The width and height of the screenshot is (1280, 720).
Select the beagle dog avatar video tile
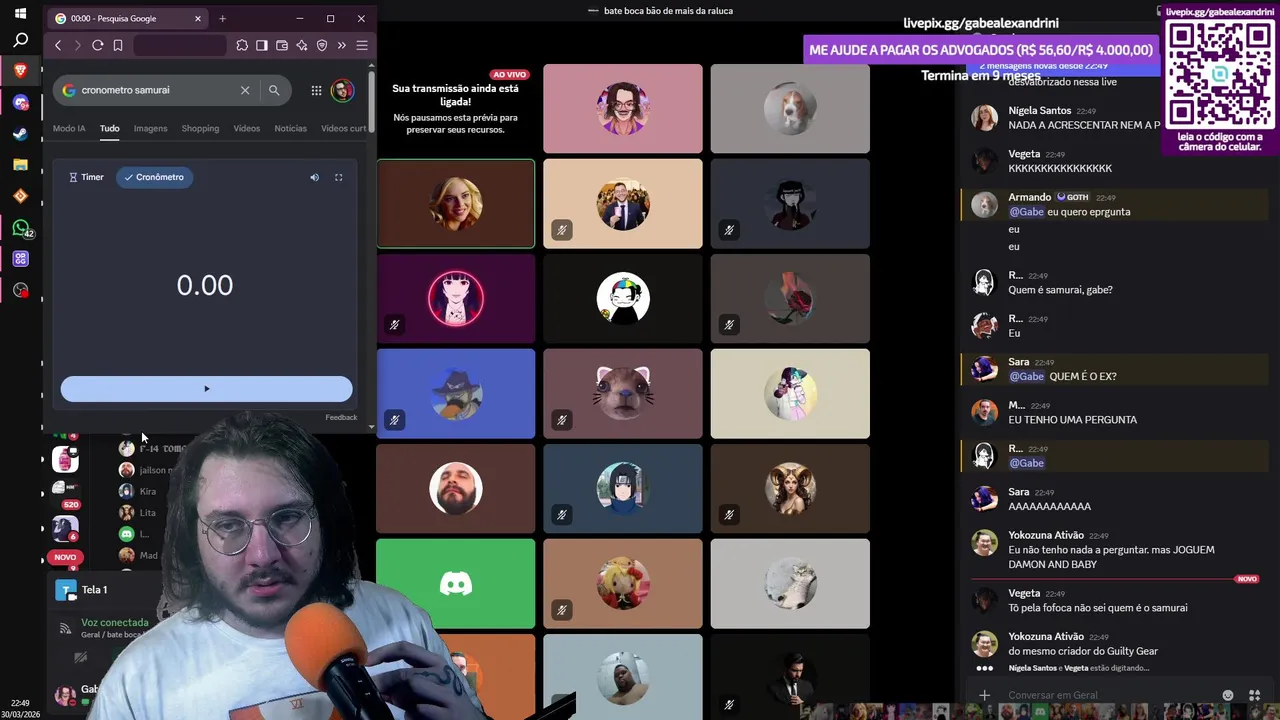(x=790, y=109)
